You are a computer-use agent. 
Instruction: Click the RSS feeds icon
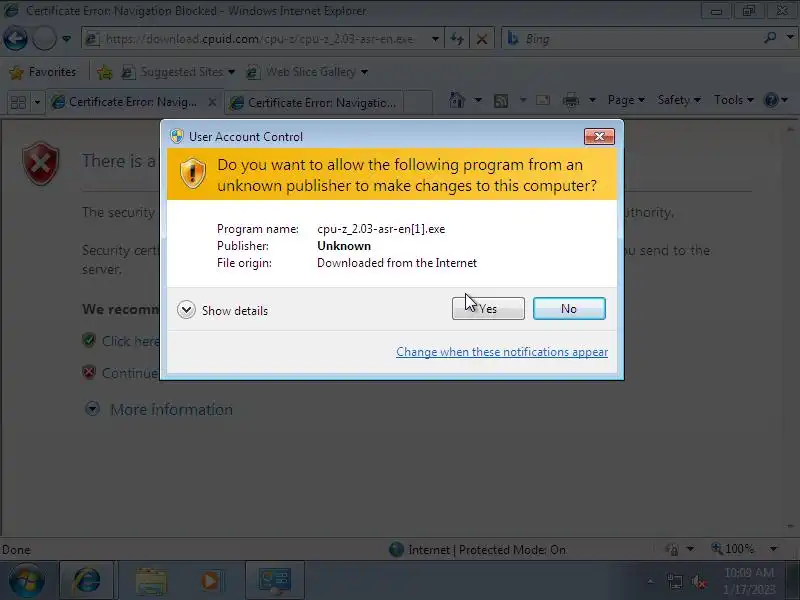(501, 101)
